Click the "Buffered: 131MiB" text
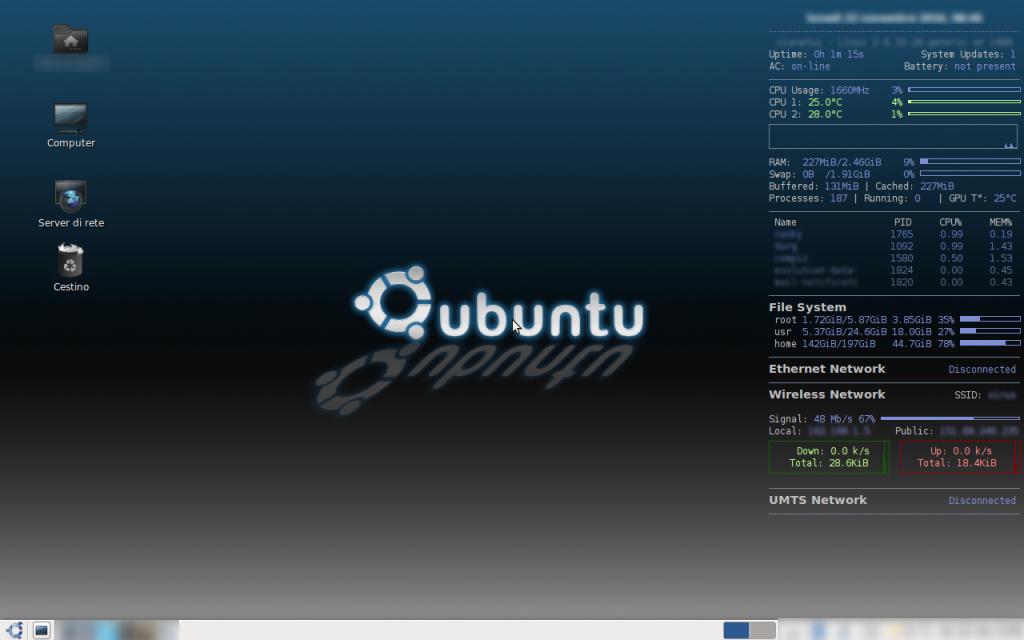This screenshot has width=1024, height=640. click(x=814, y=186)
